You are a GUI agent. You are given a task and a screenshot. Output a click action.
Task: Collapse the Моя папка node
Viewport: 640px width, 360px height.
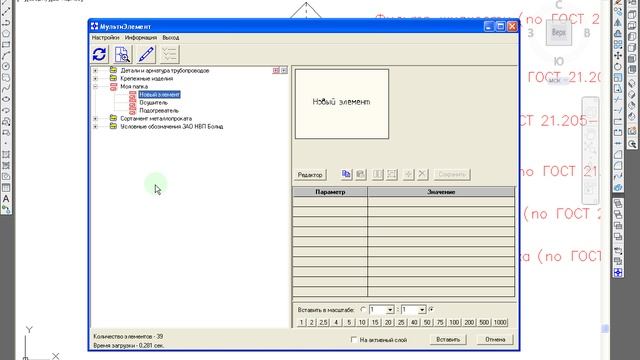coord(95,87)
